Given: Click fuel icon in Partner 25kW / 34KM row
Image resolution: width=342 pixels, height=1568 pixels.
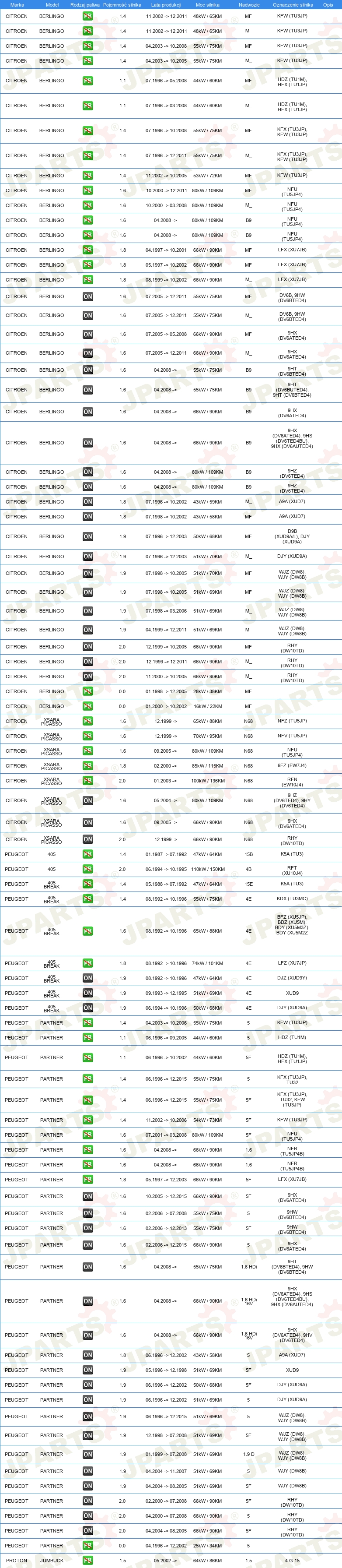Looking at the screenshot, I should 88,1546.
